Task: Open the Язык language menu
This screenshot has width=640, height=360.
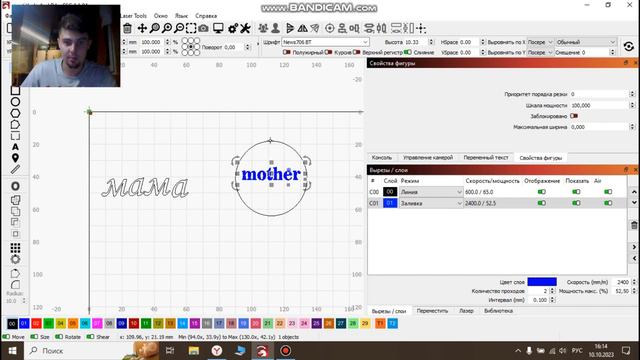Action: (x=181, y=16)
